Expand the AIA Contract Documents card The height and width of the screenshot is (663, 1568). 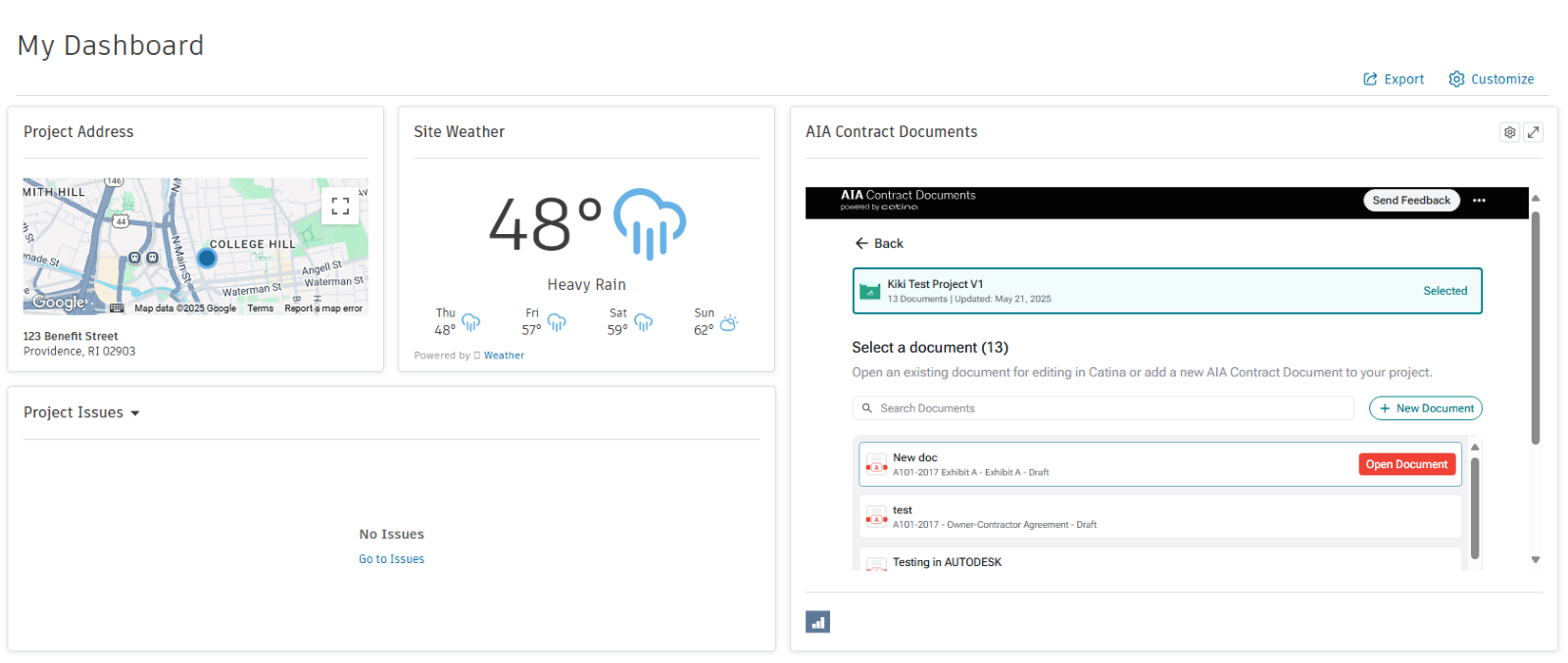1534,132
